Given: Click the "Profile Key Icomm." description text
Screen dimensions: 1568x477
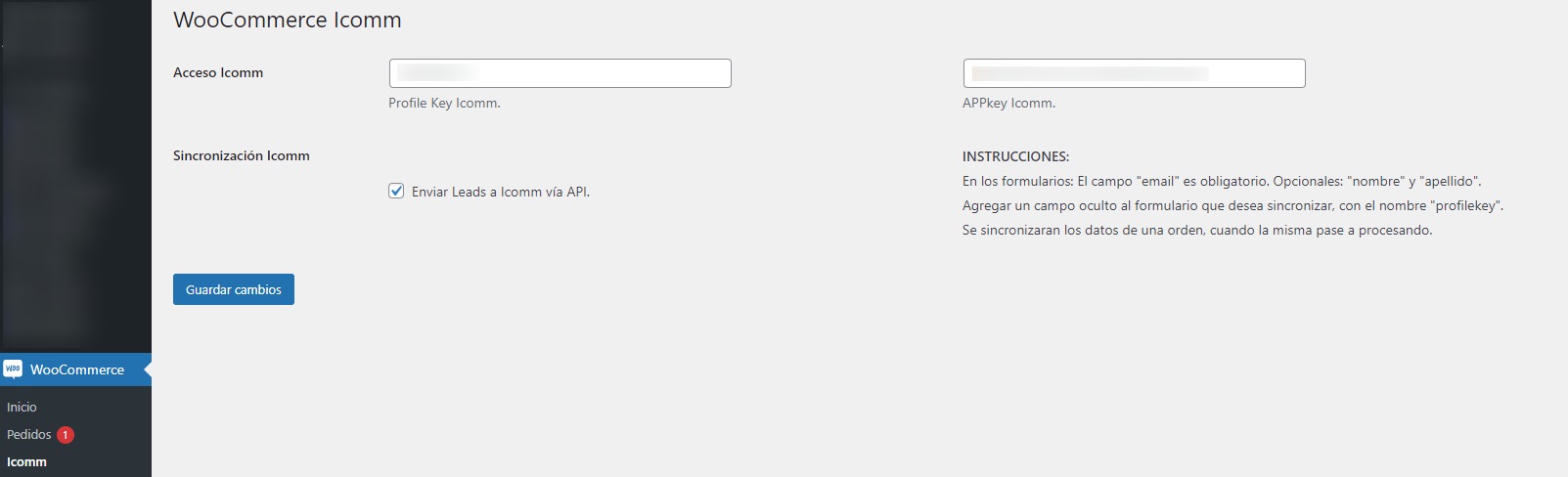Looking at the screenshot, I should click(x=444, y=104).
